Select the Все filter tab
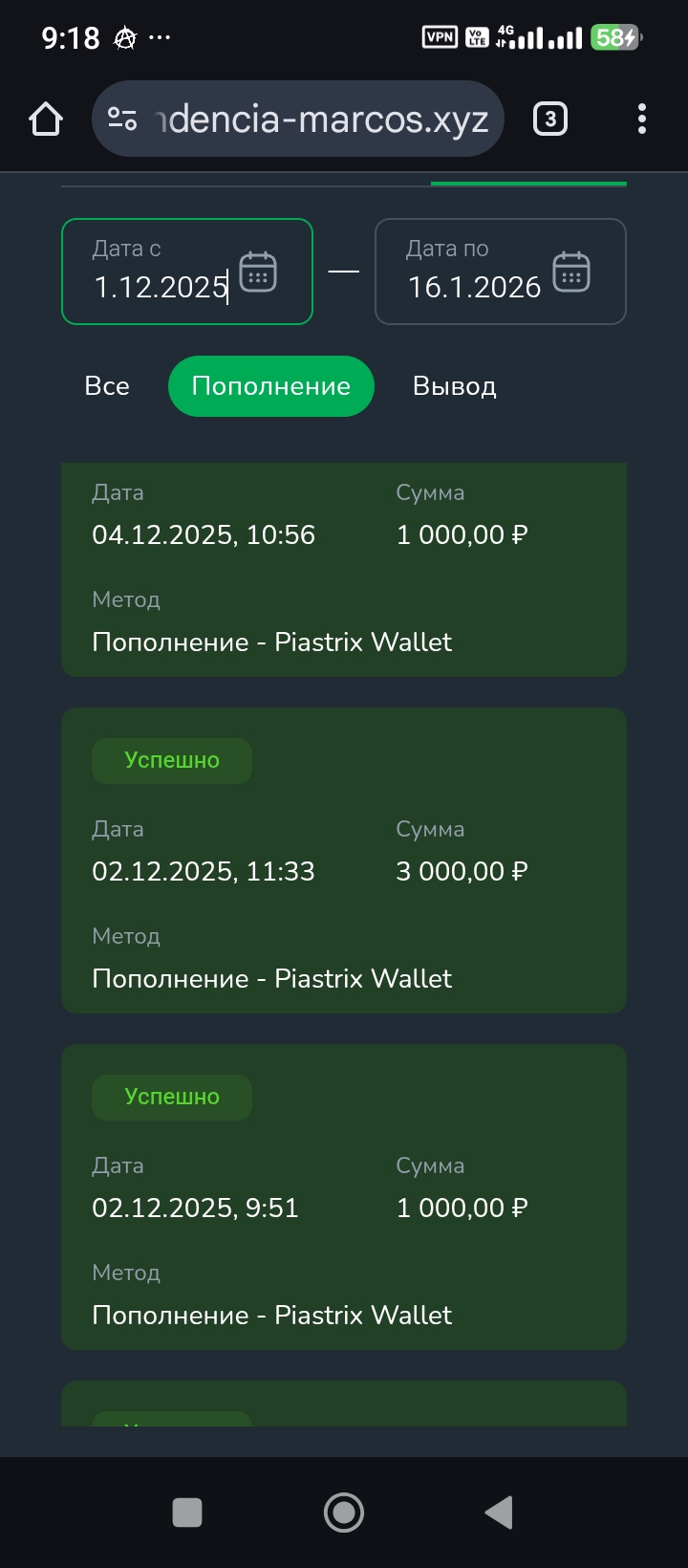 107,386
